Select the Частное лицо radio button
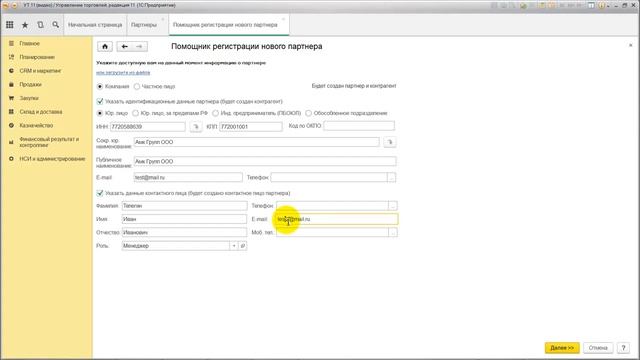The width and height of the screenshot is (640, 360). [137, 87]
